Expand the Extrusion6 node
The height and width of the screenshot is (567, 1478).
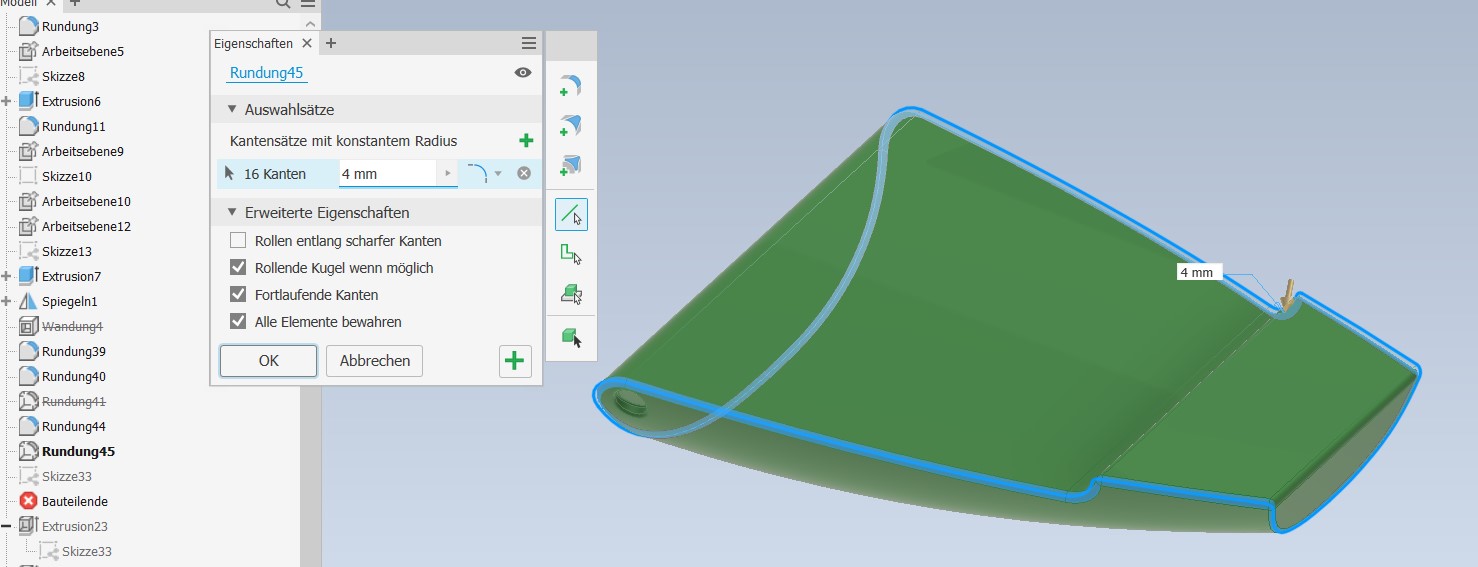click(7, 101)
